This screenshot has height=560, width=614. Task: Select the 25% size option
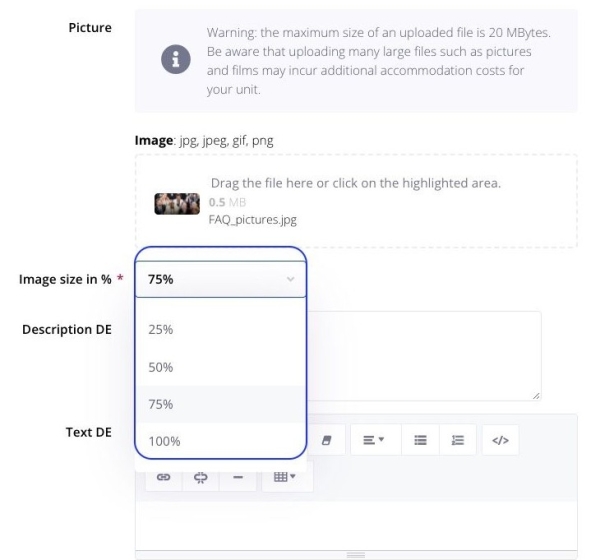click(161, 329)
